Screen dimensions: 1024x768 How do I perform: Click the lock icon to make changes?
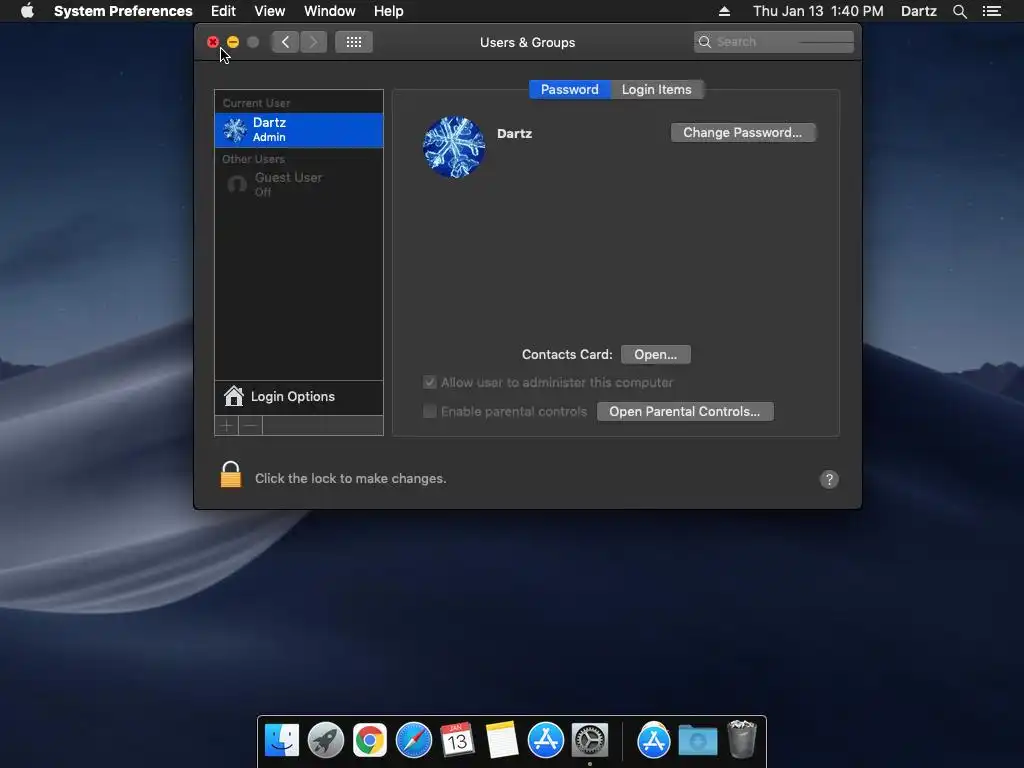click(231, 475)
